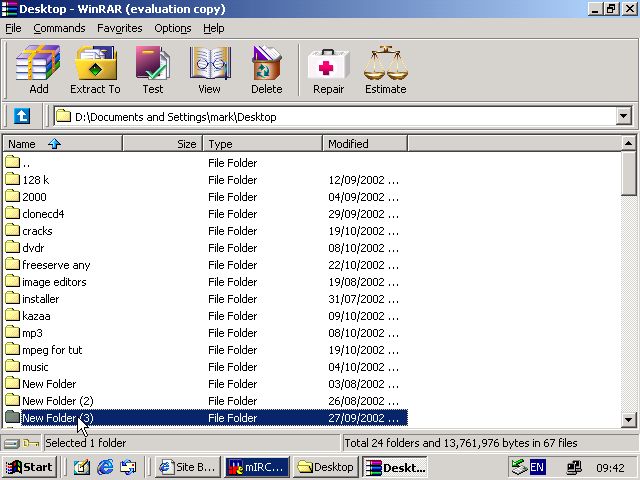
Task: Sort by Size column header
Action: tap(163, 144)
